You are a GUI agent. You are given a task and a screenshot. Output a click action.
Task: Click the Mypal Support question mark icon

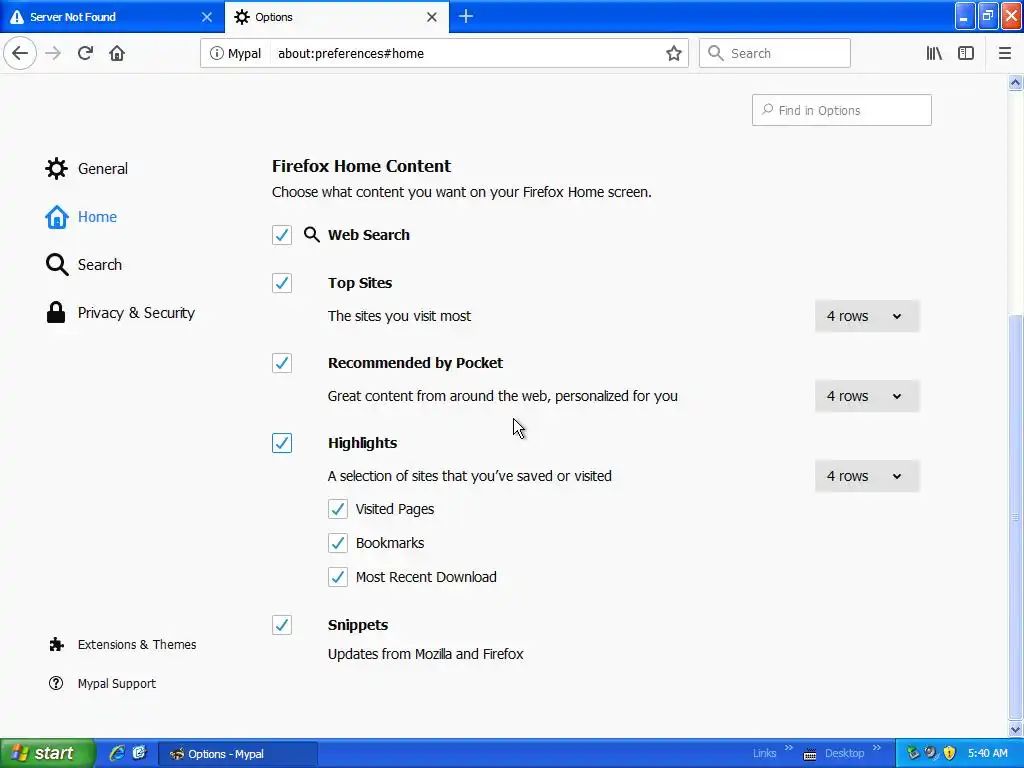coord(56,683)
